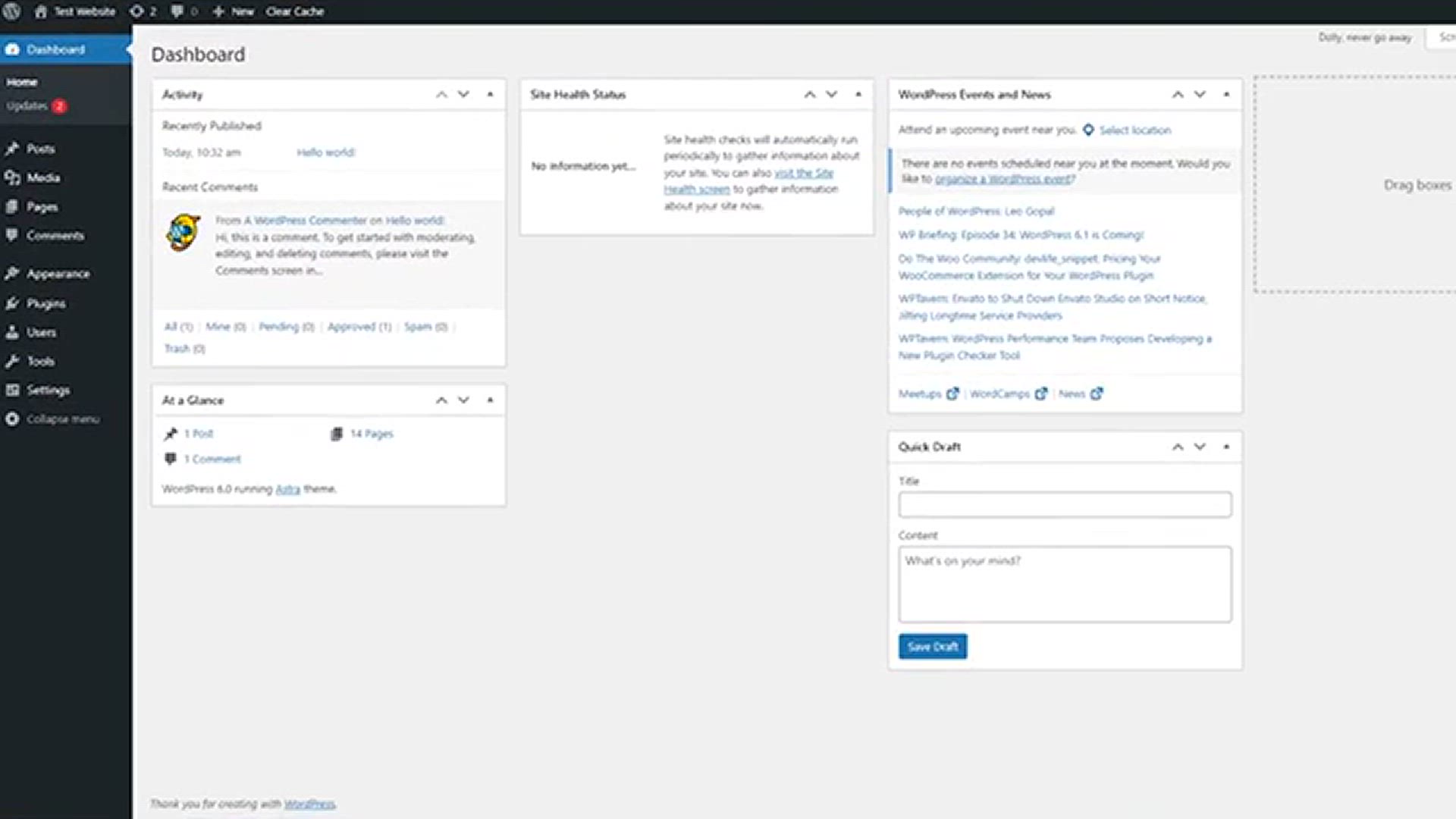Viewport: 1456px width, 819px height.
Task: Click Clear Cache in admin bar
Action: pos(295,11)
